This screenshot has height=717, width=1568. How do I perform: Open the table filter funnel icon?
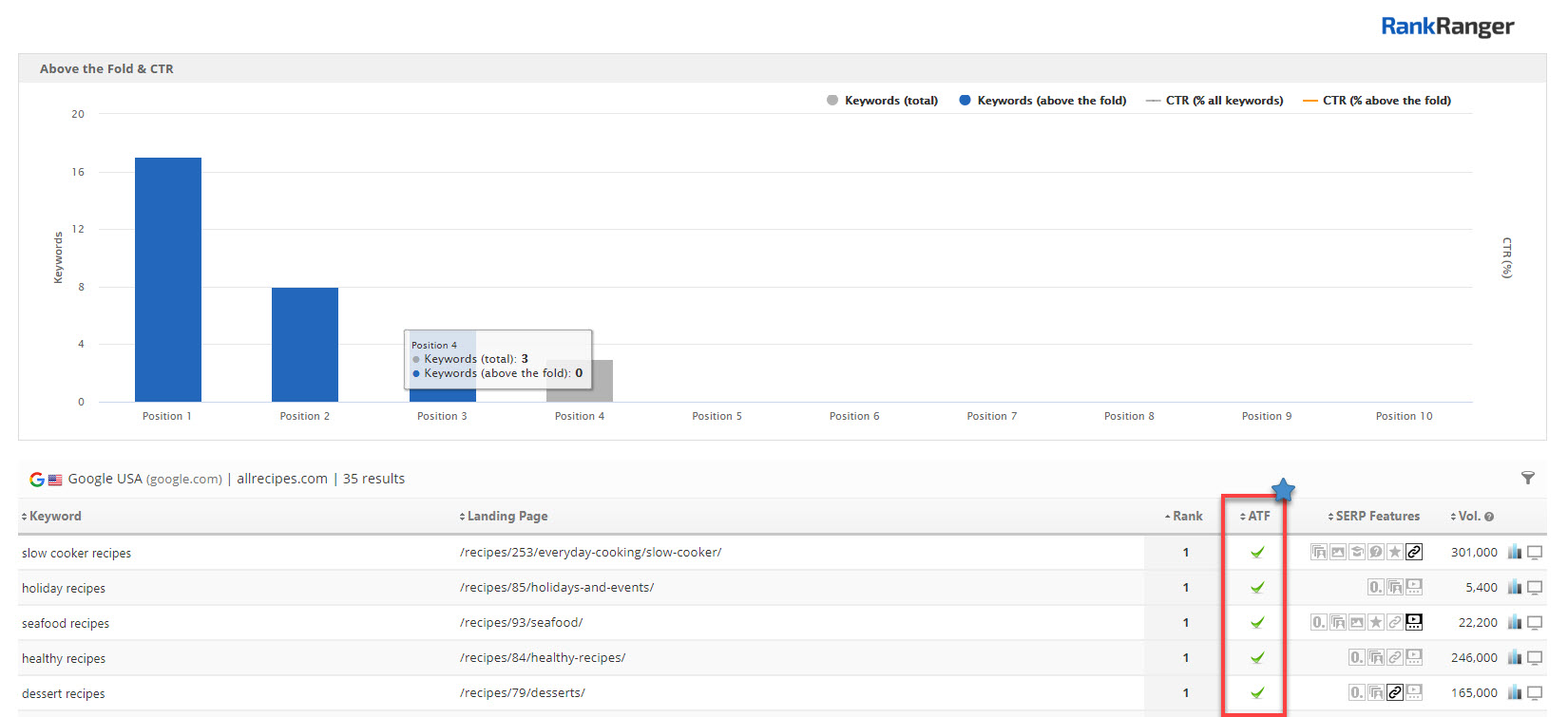tap(1527, 478)
